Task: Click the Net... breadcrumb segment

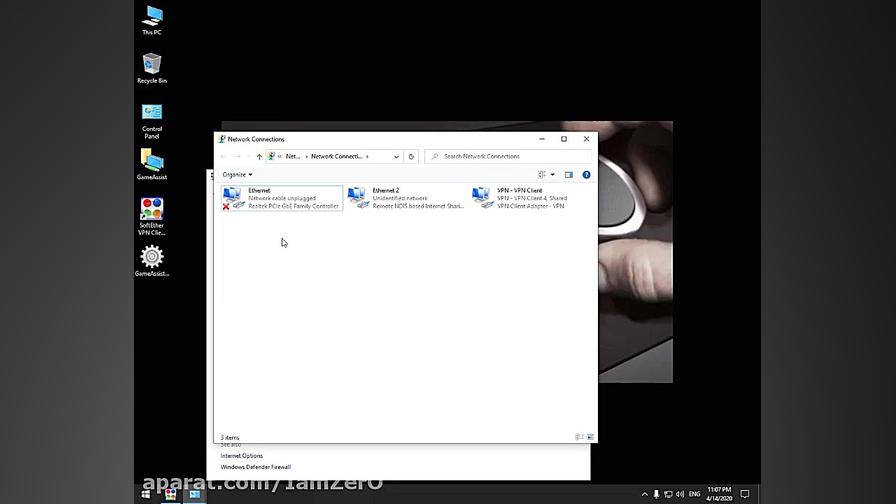Action: tap(293, 157)
